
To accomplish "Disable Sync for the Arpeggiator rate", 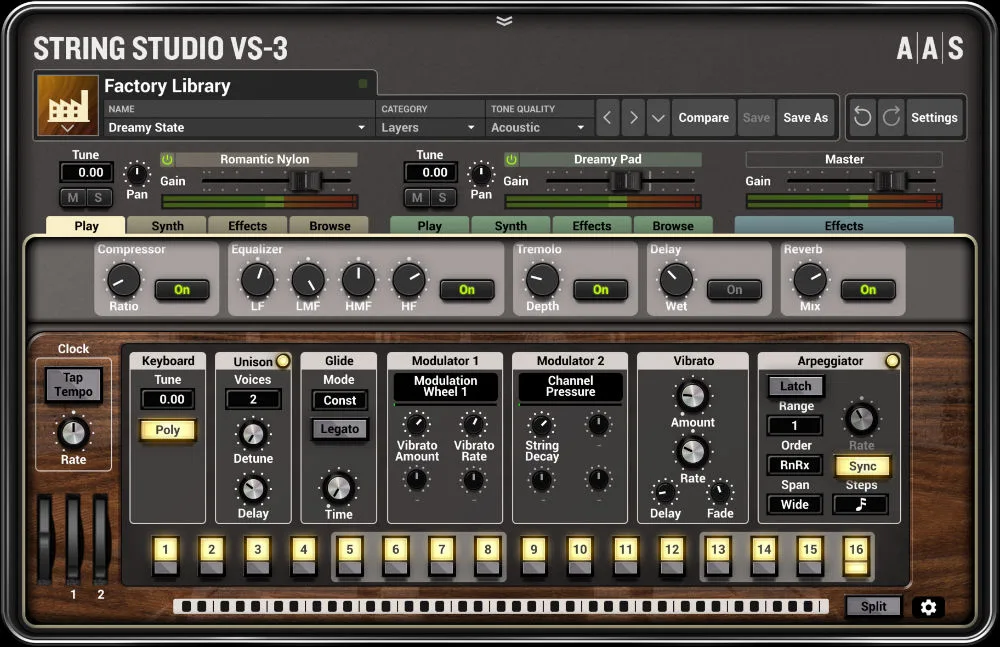I will tap(862, 466).
